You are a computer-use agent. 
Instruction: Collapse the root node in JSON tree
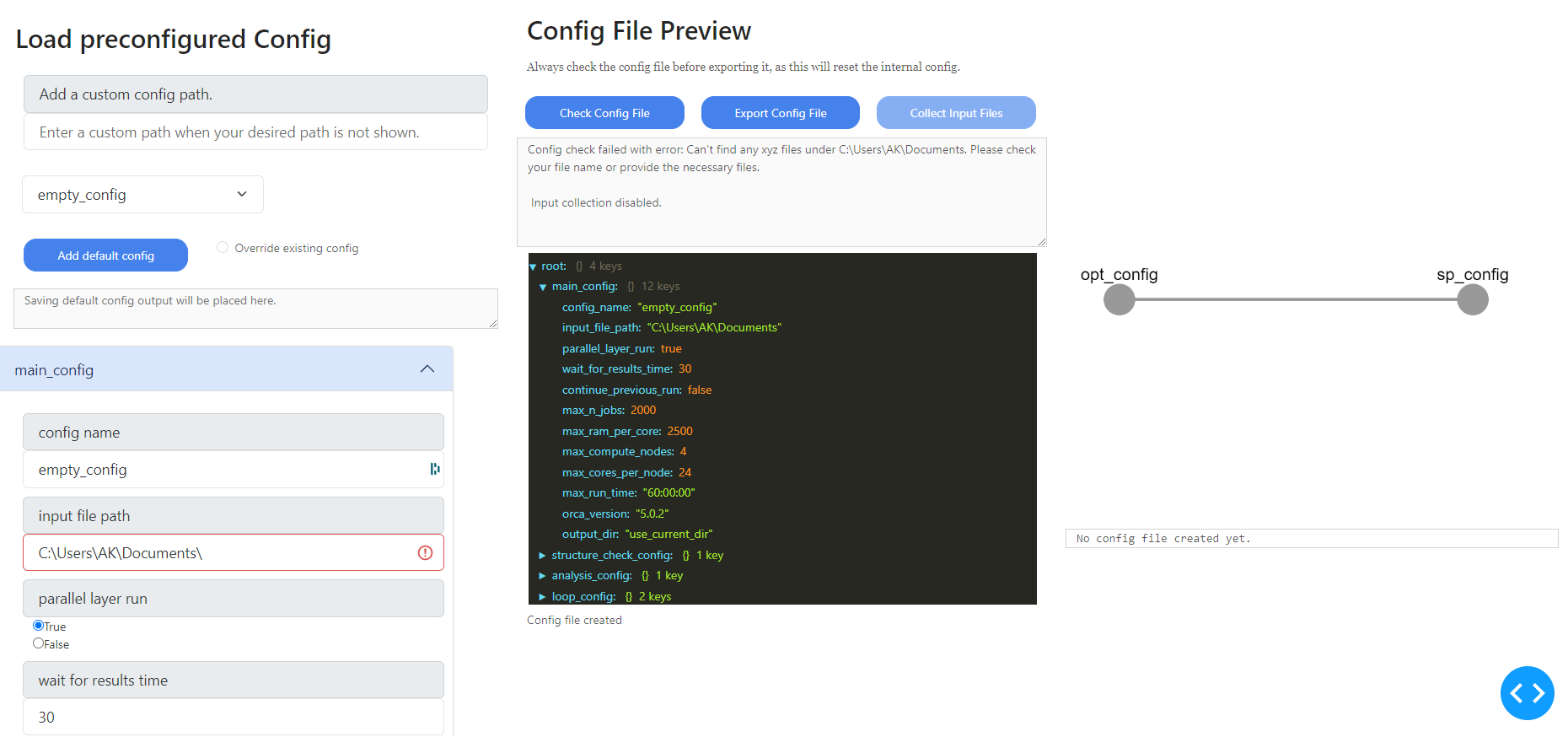coord(533,266)
